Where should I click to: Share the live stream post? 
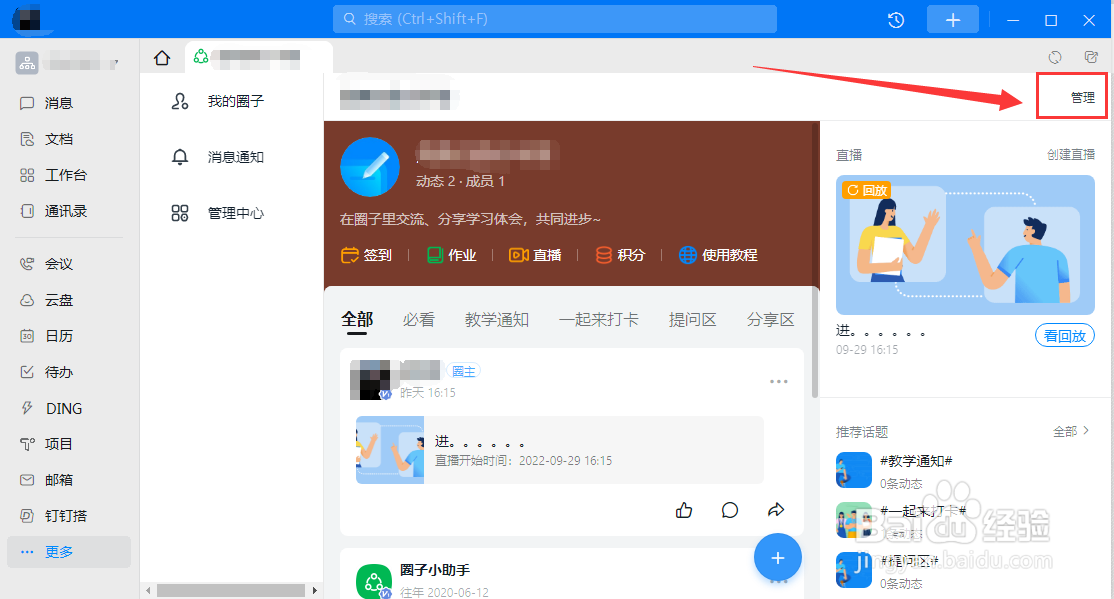777,510
